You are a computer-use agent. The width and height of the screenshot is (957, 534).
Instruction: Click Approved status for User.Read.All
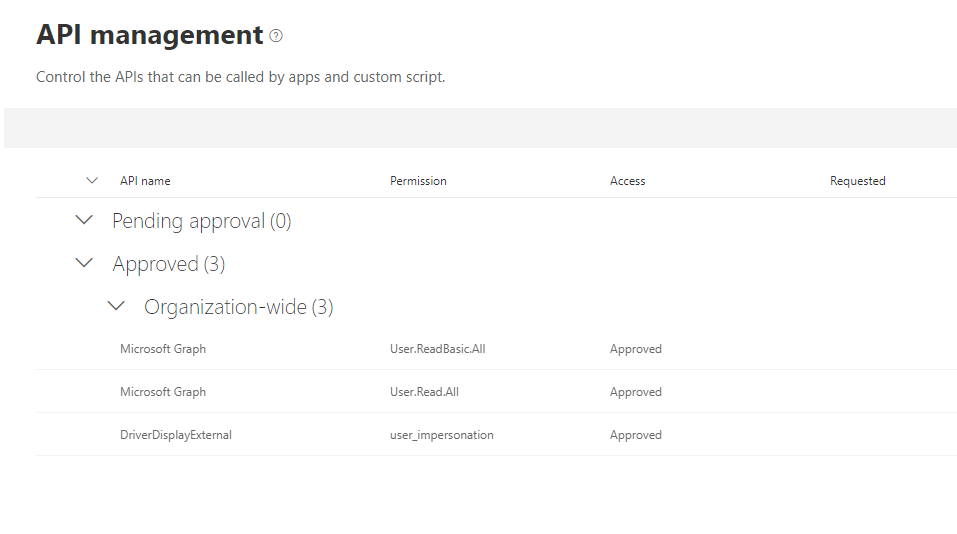(x=635, y=392)
